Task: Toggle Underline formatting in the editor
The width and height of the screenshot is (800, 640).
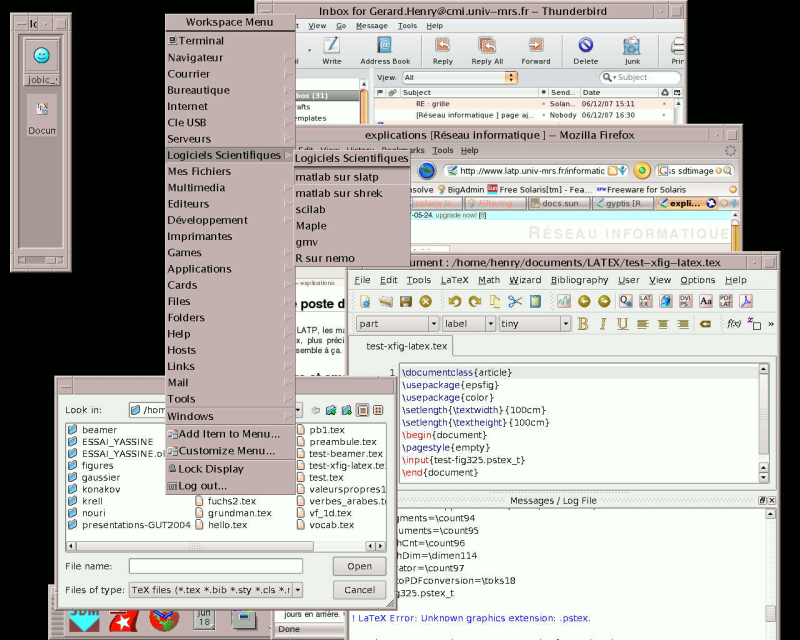Action: click(x=623, y=323)
